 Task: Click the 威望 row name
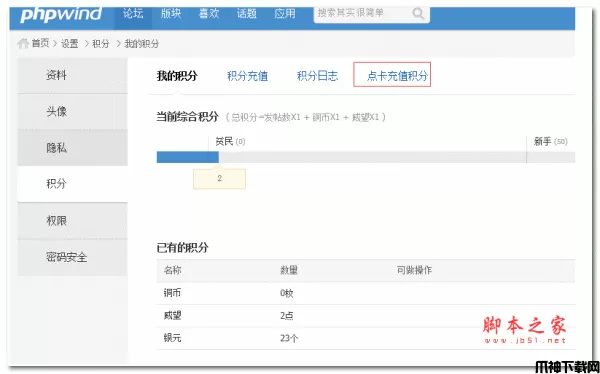click(x=173, y=316)
